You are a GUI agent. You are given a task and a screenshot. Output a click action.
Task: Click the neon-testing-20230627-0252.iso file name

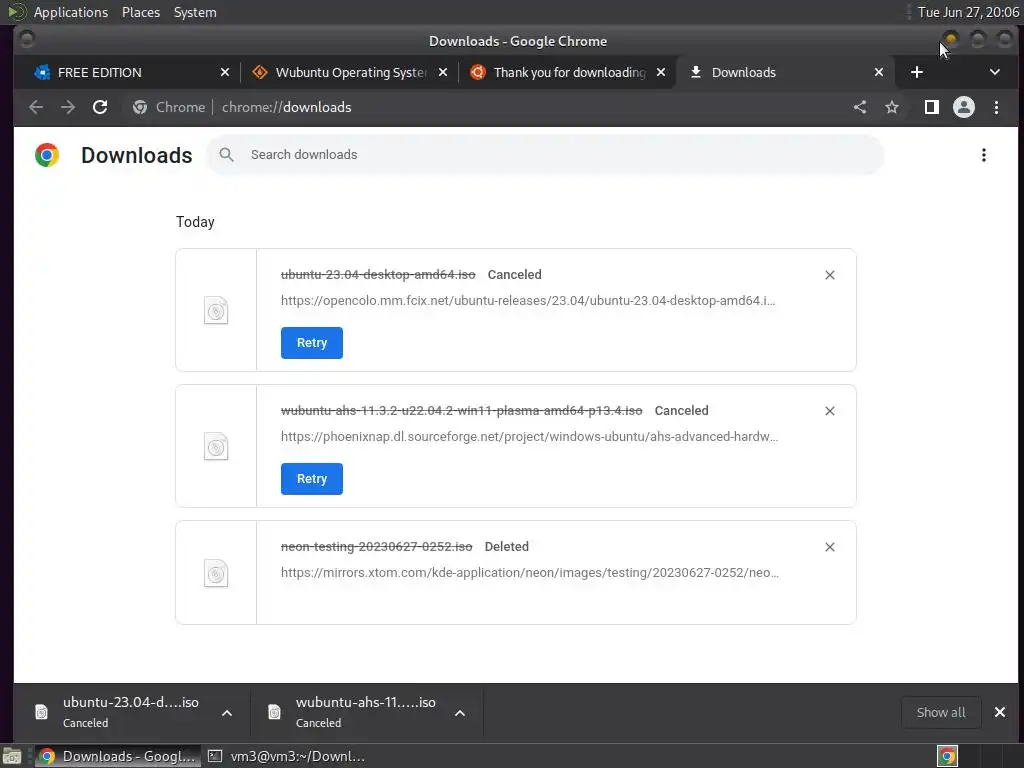(x=376, y=547)
